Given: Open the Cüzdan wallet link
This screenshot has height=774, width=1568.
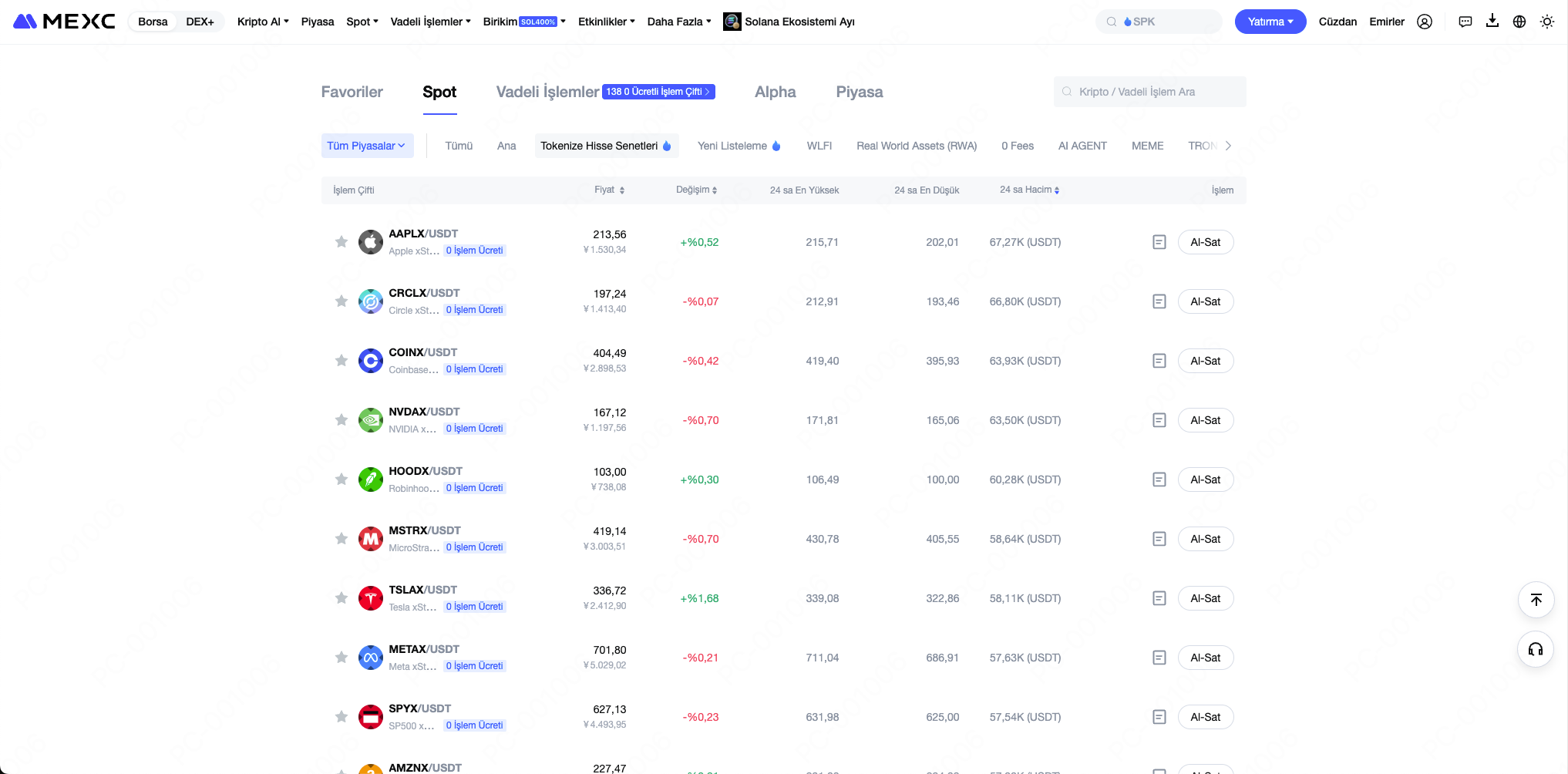Looking at the screenshot, I should [1338, 22].
